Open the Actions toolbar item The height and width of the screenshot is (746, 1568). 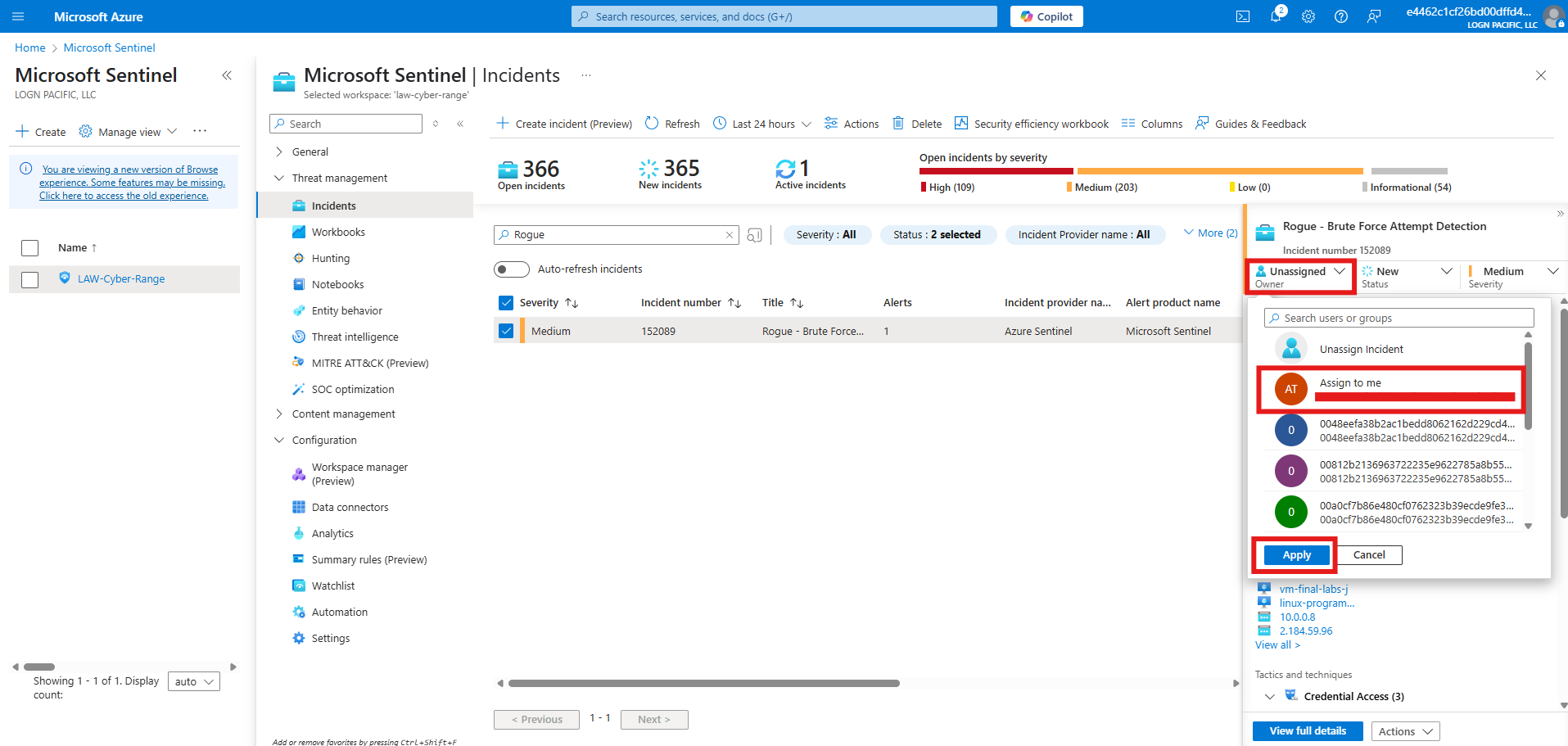pos(852,124)
